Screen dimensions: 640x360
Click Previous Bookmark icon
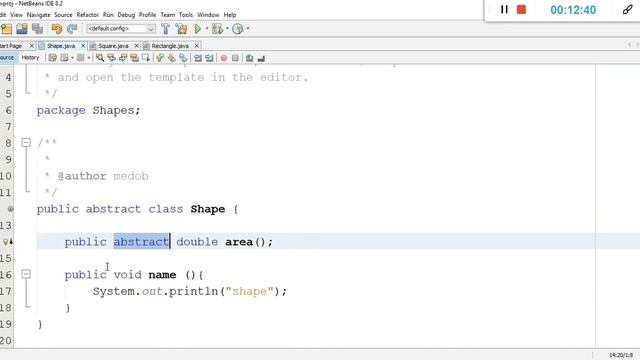[x=160, y=58]
